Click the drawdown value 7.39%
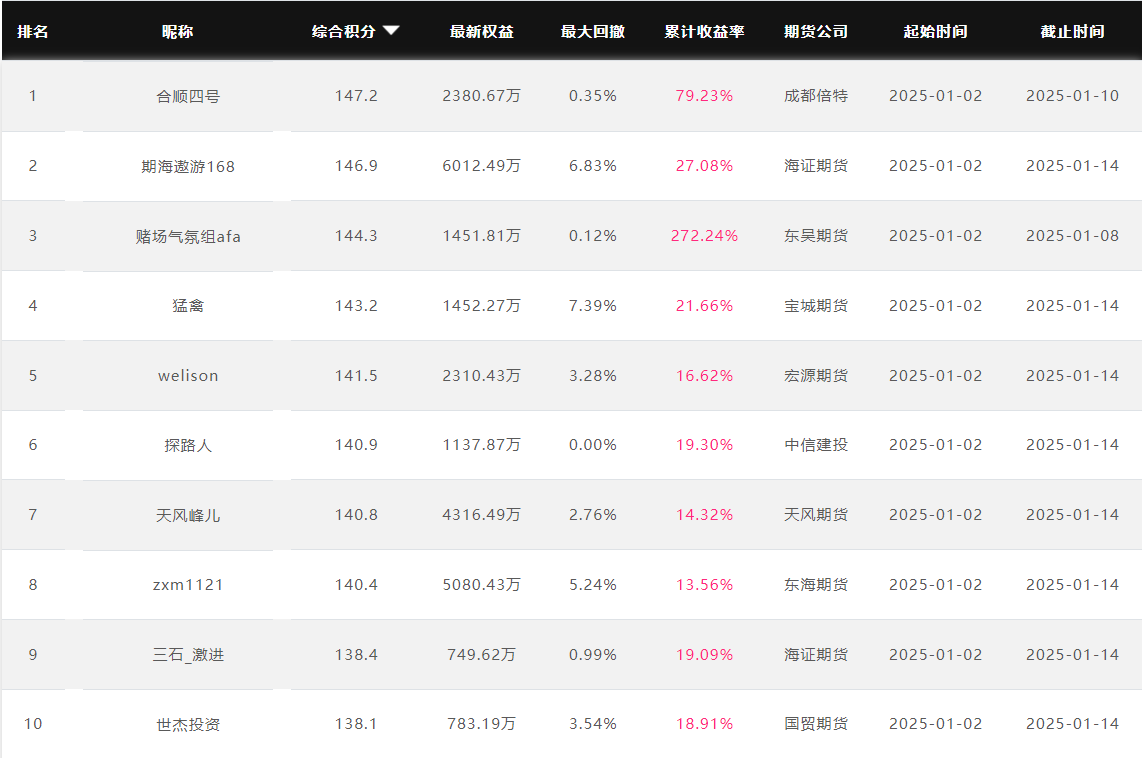 coord(593,306)
